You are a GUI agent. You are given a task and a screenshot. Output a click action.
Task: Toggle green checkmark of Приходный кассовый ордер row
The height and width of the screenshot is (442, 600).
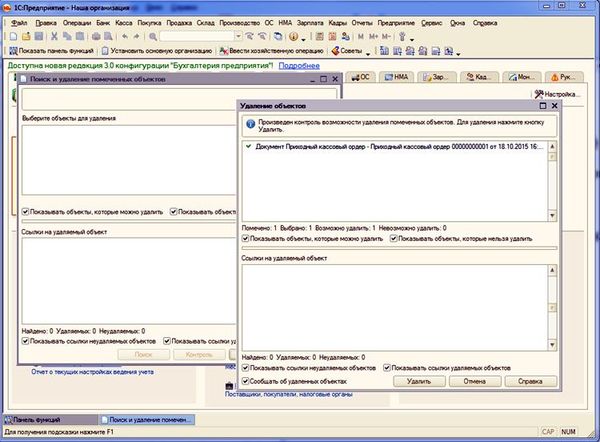coord(249,147)
